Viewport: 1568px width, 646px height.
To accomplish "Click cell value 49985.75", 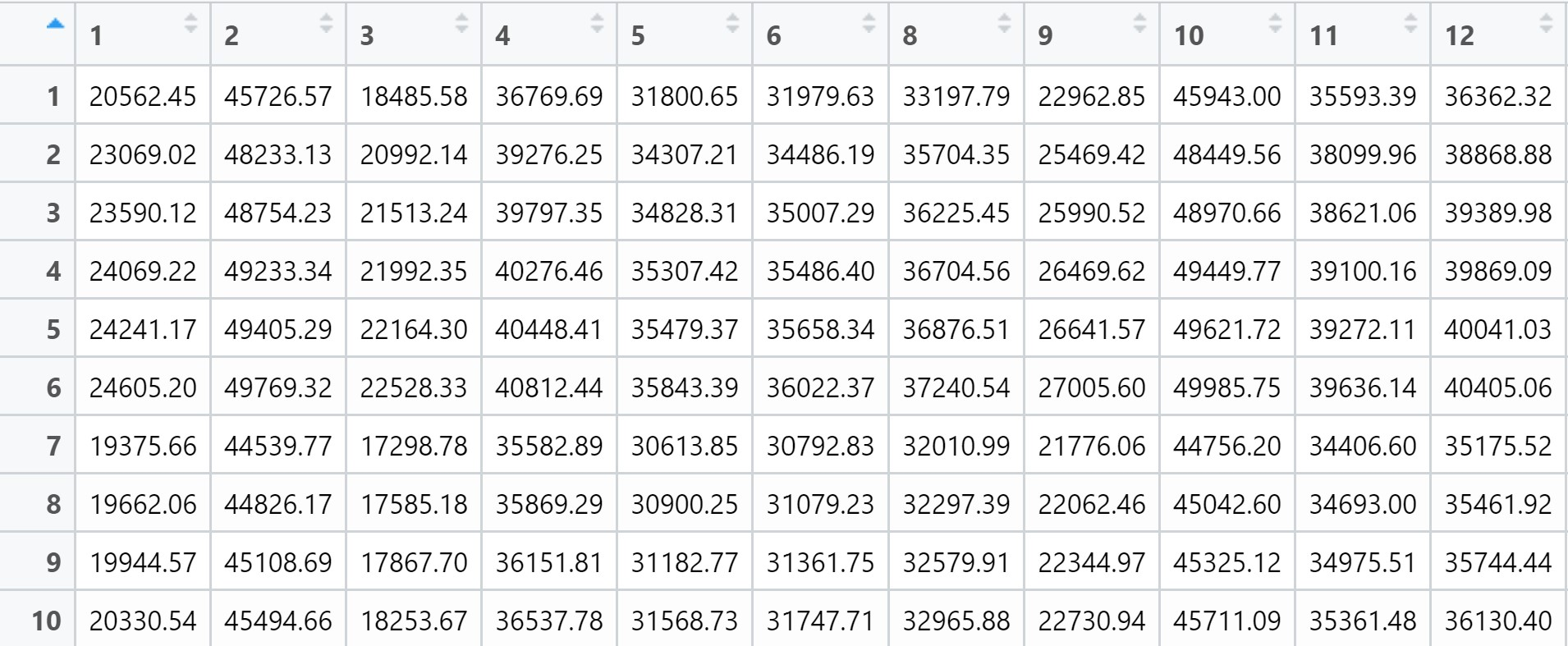I will pyautogui.click(x=1226, y=387).
